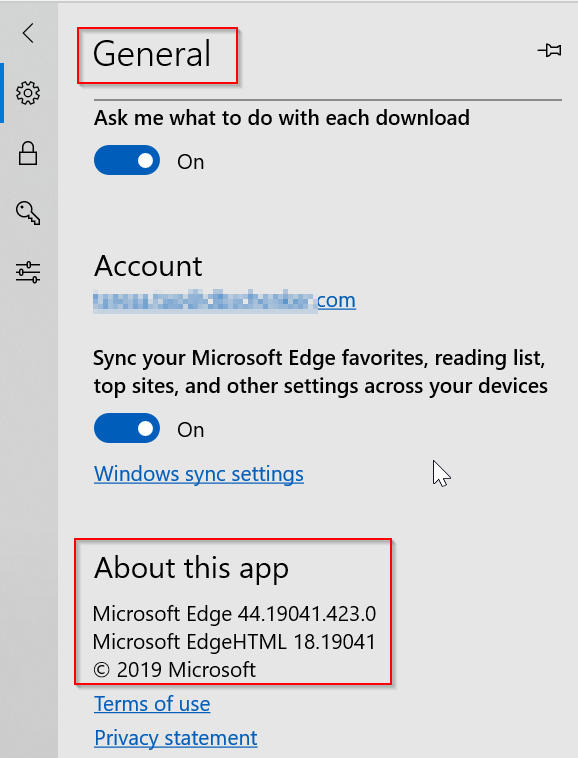The height and width of the screenshot is (758, 578).
Task: Click the About this app heading
Action: tap(191, 568)
